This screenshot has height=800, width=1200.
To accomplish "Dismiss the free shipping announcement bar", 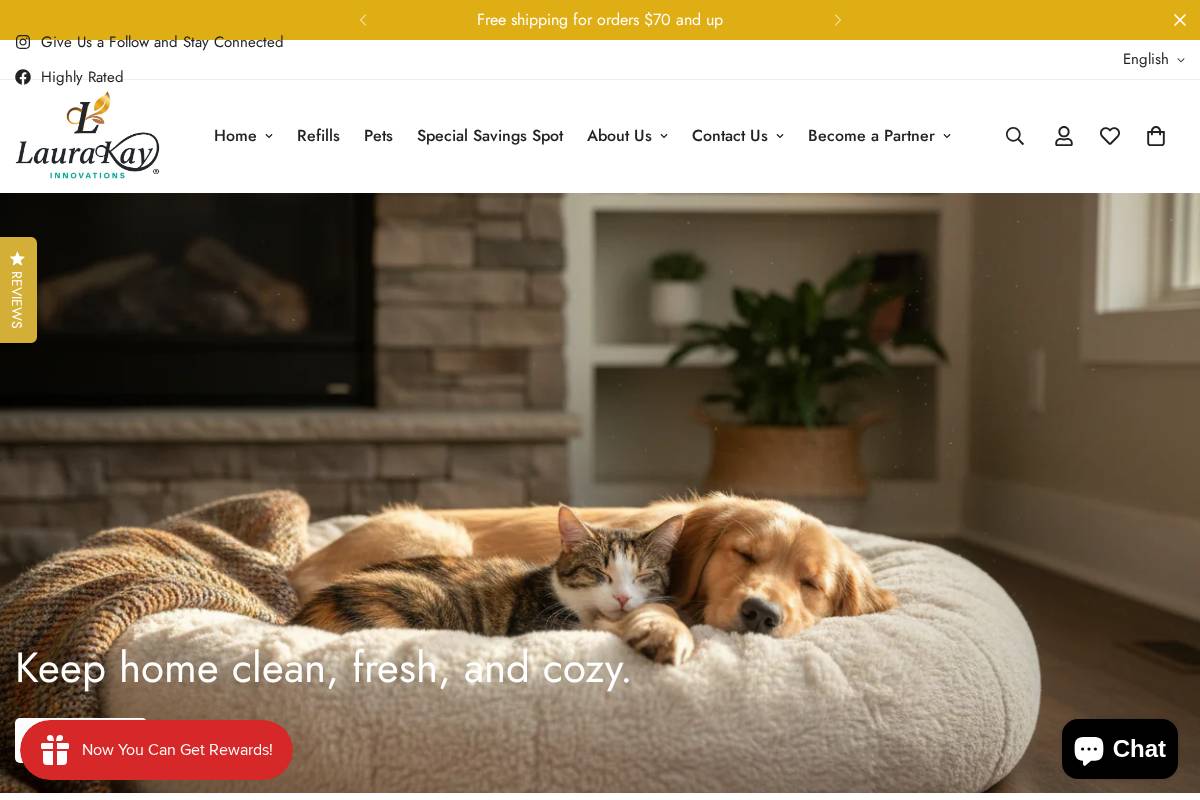I will coord(1180,20).
